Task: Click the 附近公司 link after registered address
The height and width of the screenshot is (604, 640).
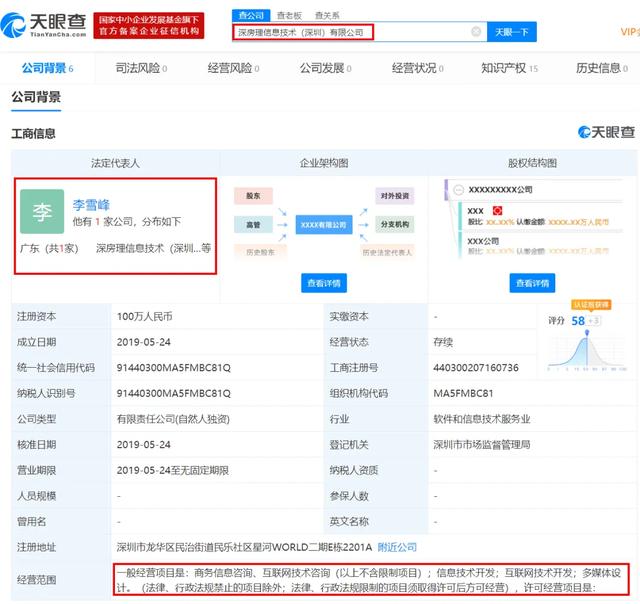Action: point(397,547)
